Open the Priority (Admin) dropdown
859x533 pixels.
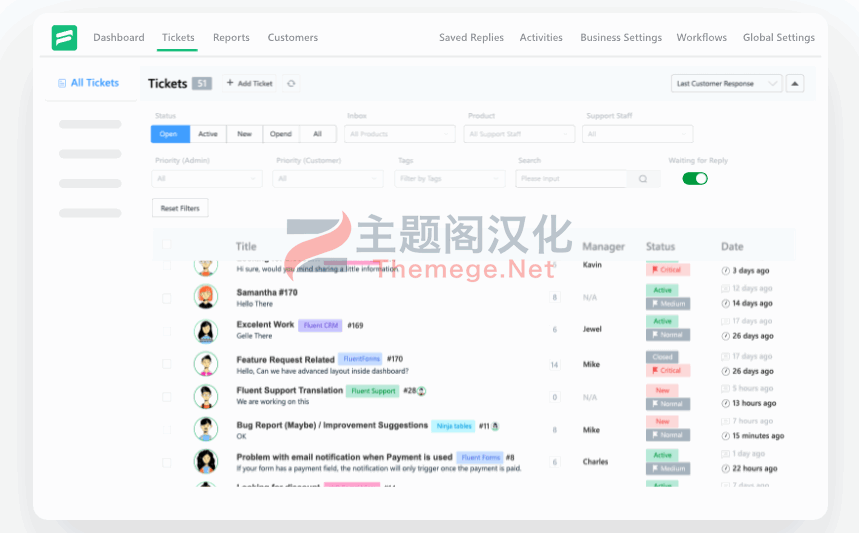(207, 179)
